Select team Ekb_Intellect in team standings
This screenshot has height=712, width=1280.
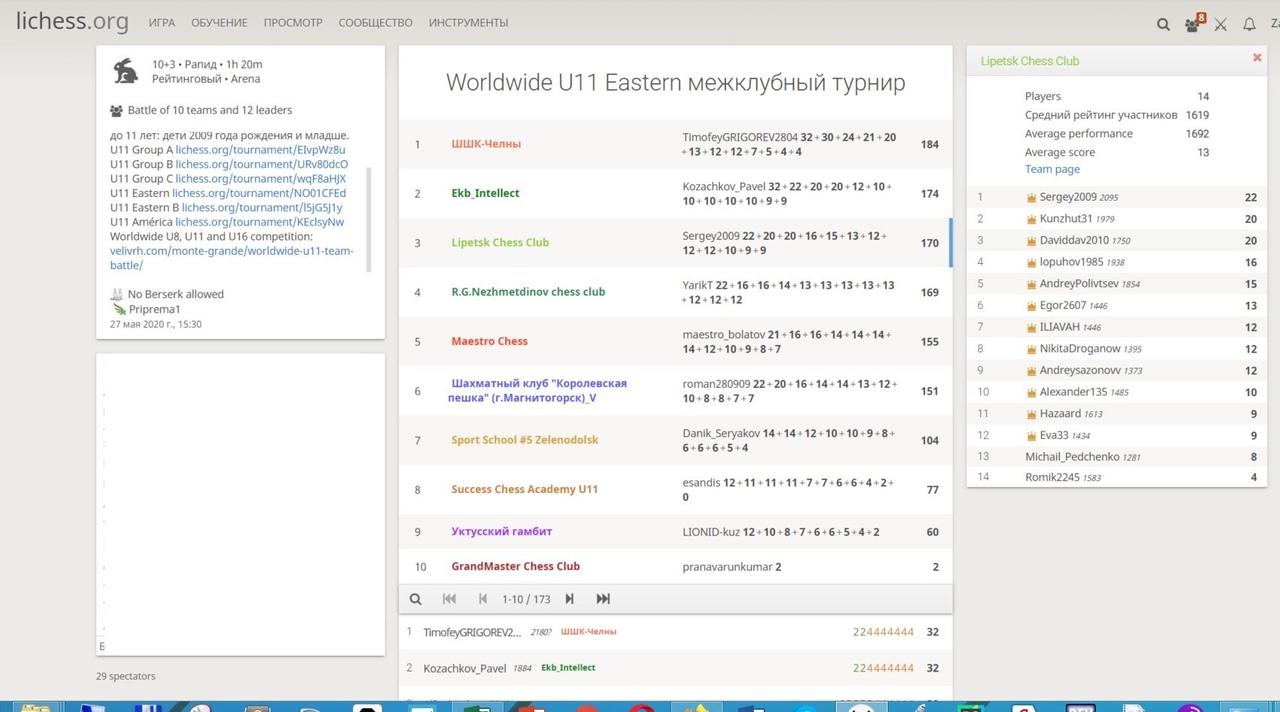[x=485, y=193]
